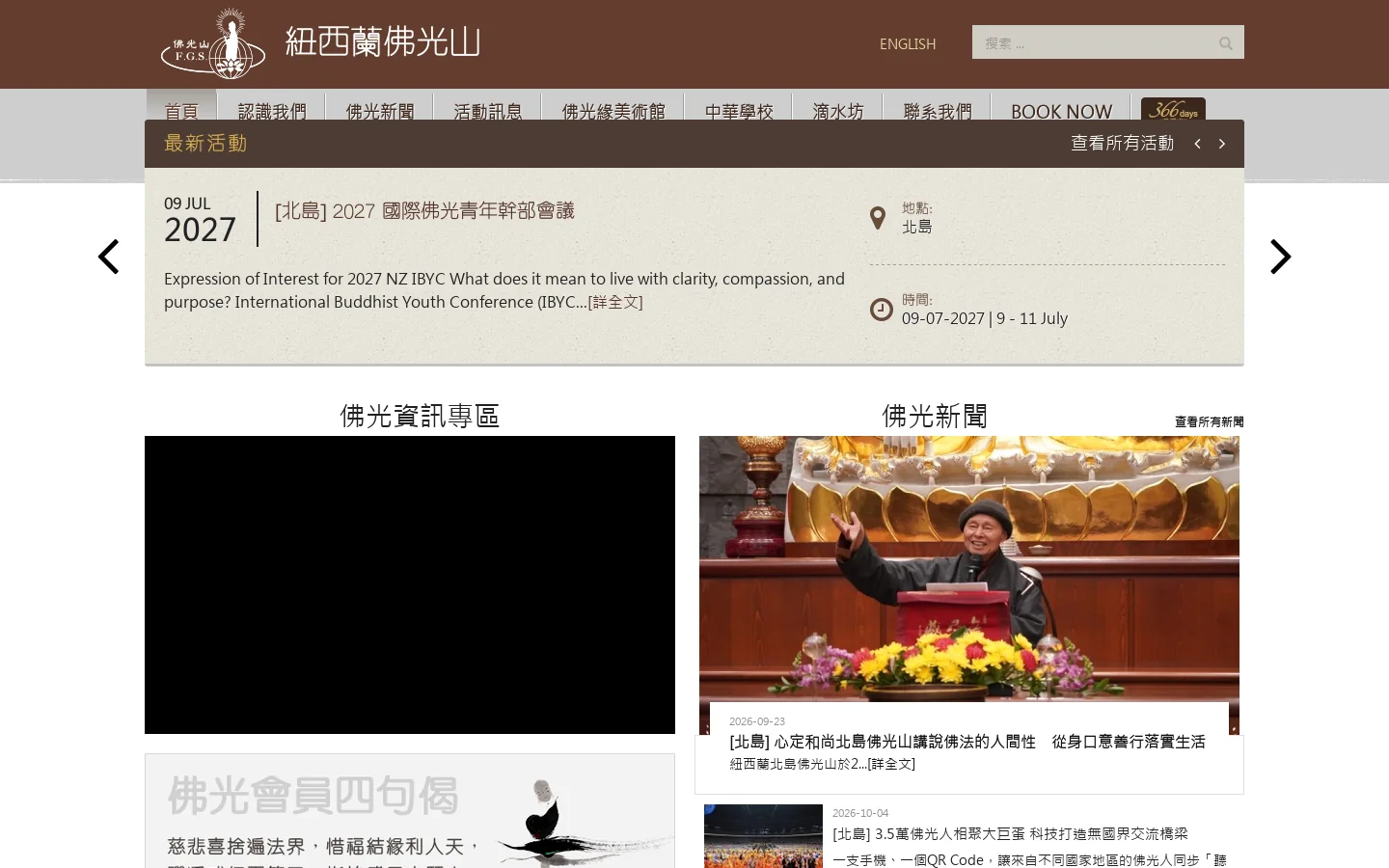Viewport: 1389px width, 868px height.
Task: Click 查看所有新聞 link
Action: point(1210,421)
